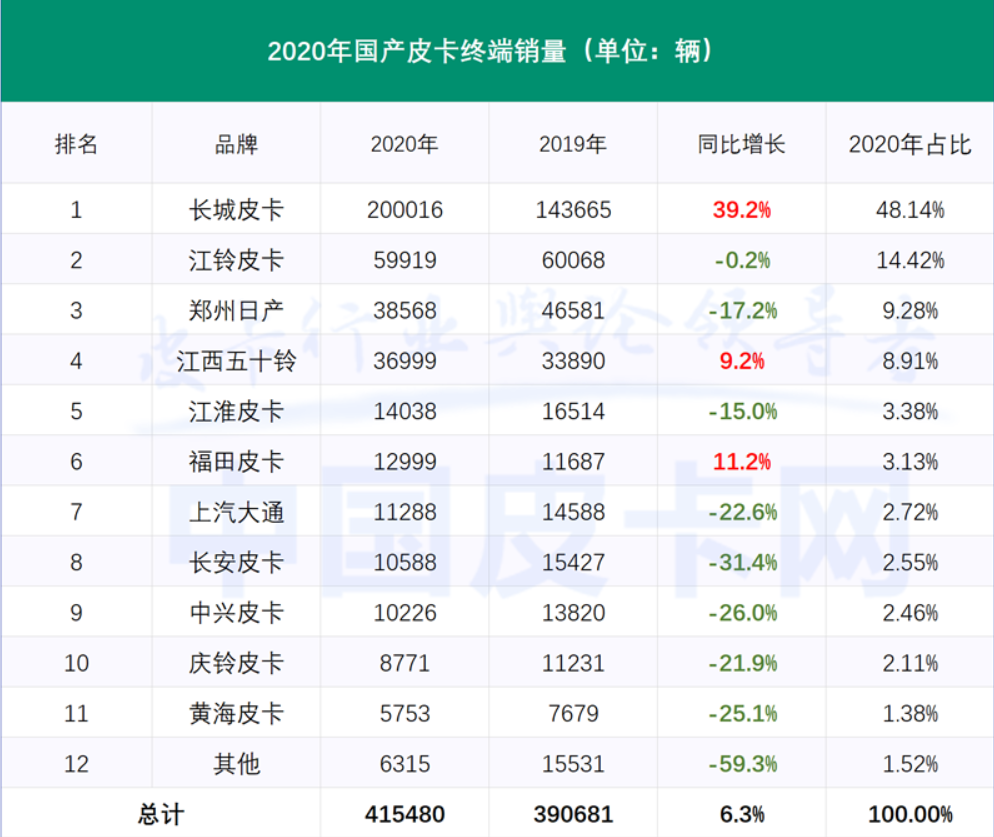Select growth figure -21.9%
Viewport: 994px width, 837px height.
pyautogui.click(x=742, y=663)
